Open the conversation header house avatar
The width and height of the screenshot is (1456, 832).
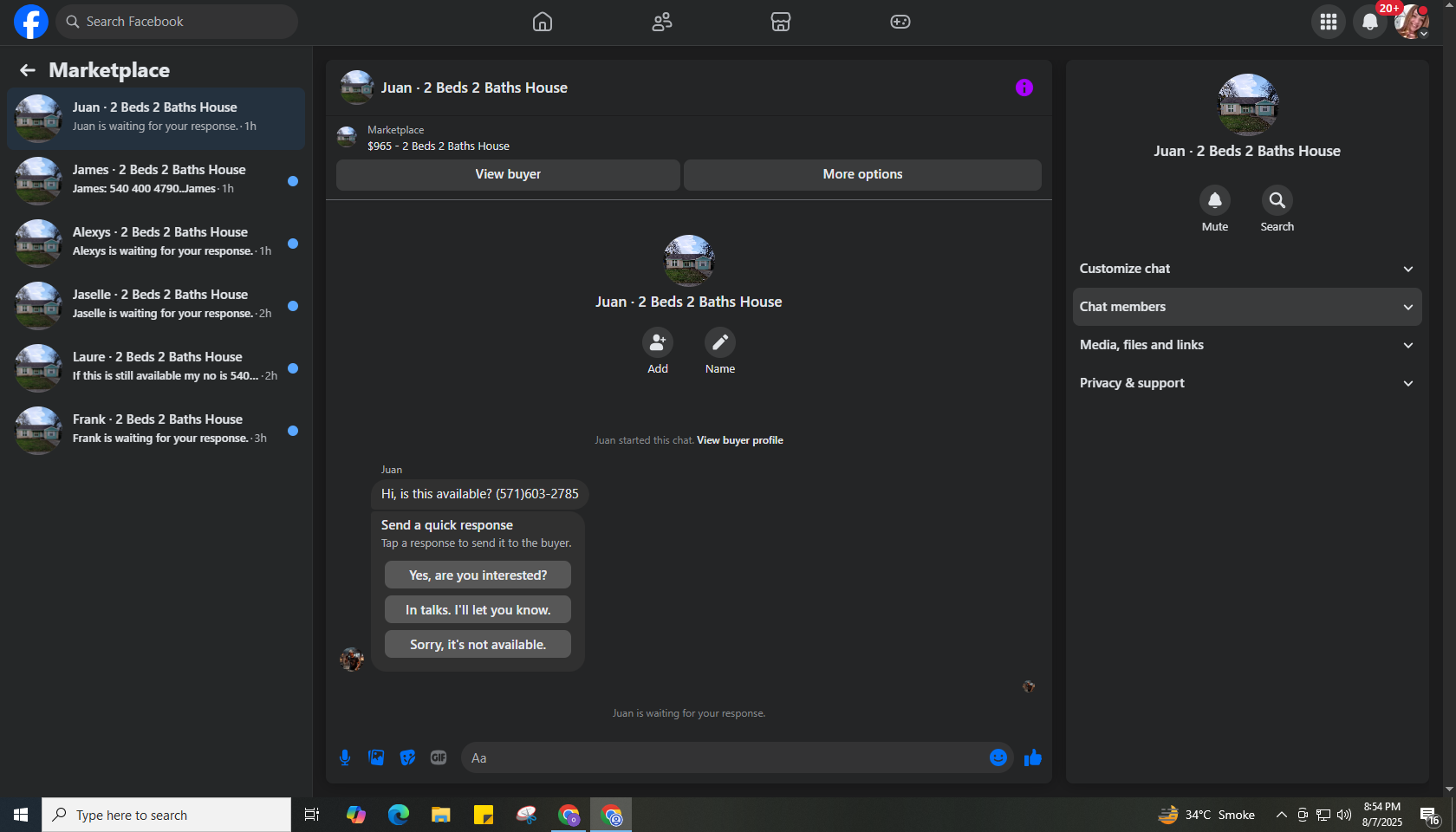click(357, 88)
